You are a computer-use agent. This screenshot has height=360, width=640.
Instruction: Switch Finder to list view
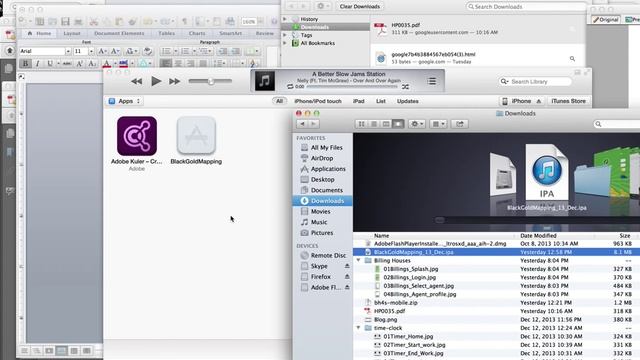click(373, 124)
